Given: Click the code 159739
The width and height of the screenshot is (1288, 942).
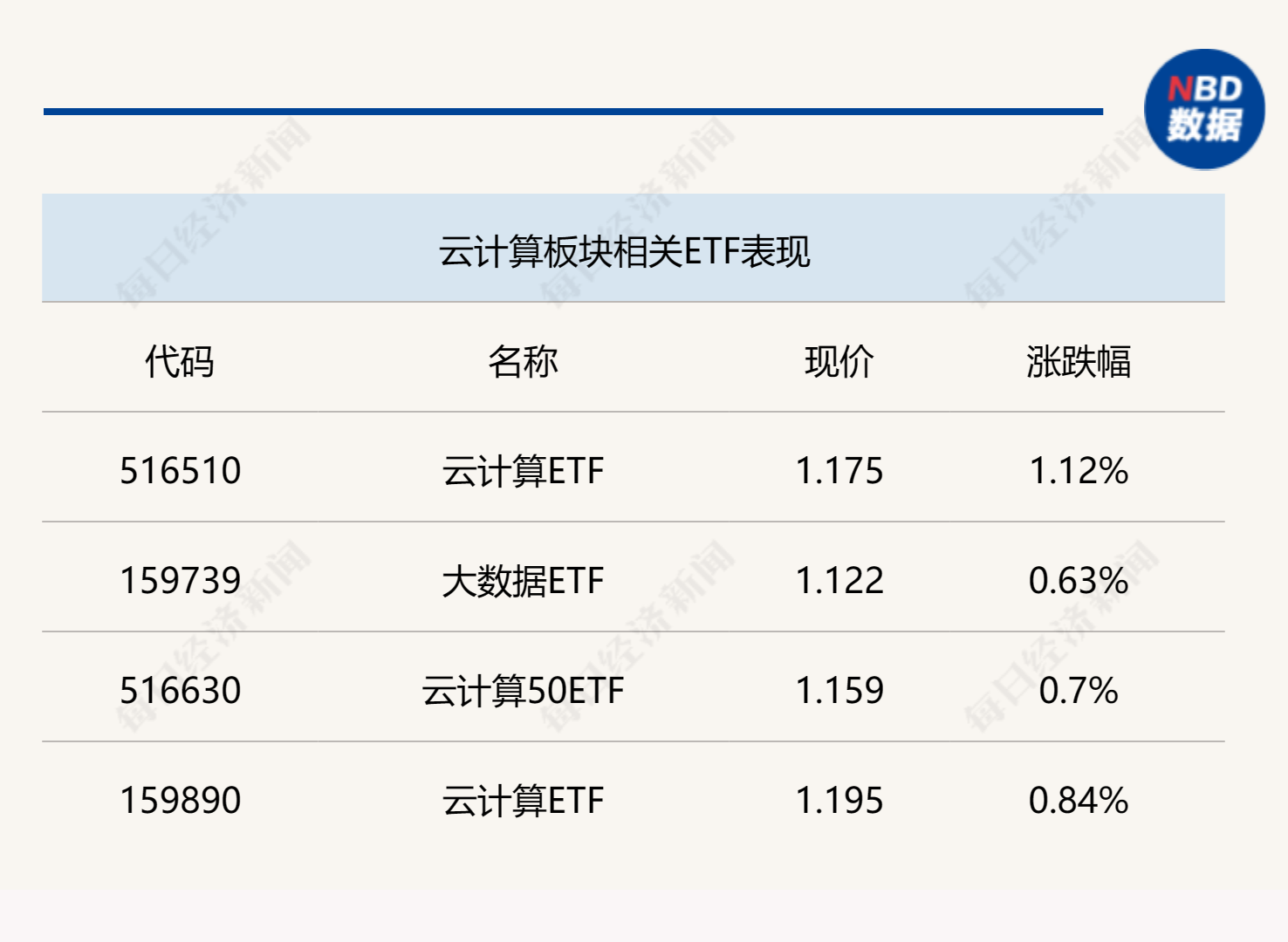Looking at the screenshot, I should (x=181, y=581).
